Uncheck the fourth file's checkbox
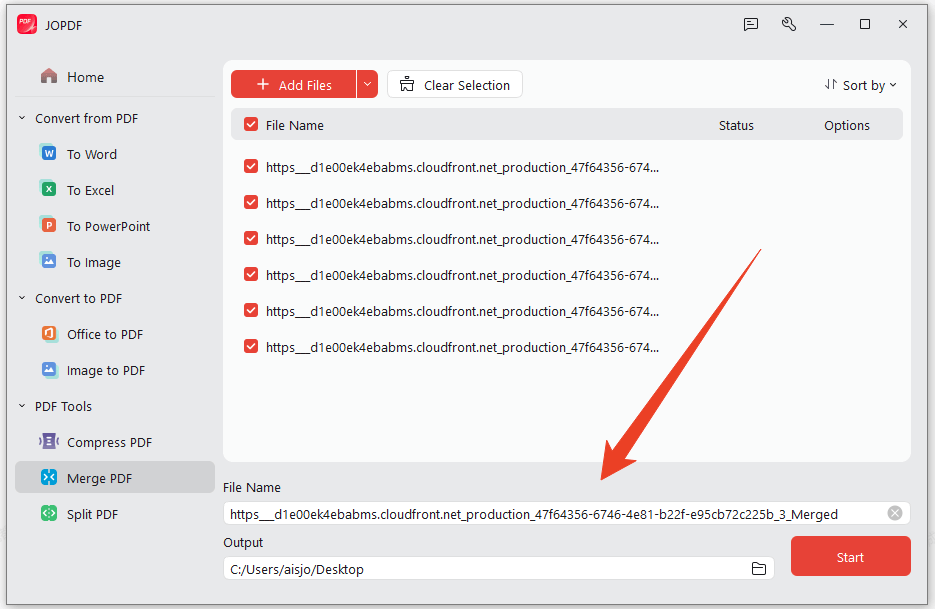This screenshot has width=935, height=609. click(x=251, y=274)
